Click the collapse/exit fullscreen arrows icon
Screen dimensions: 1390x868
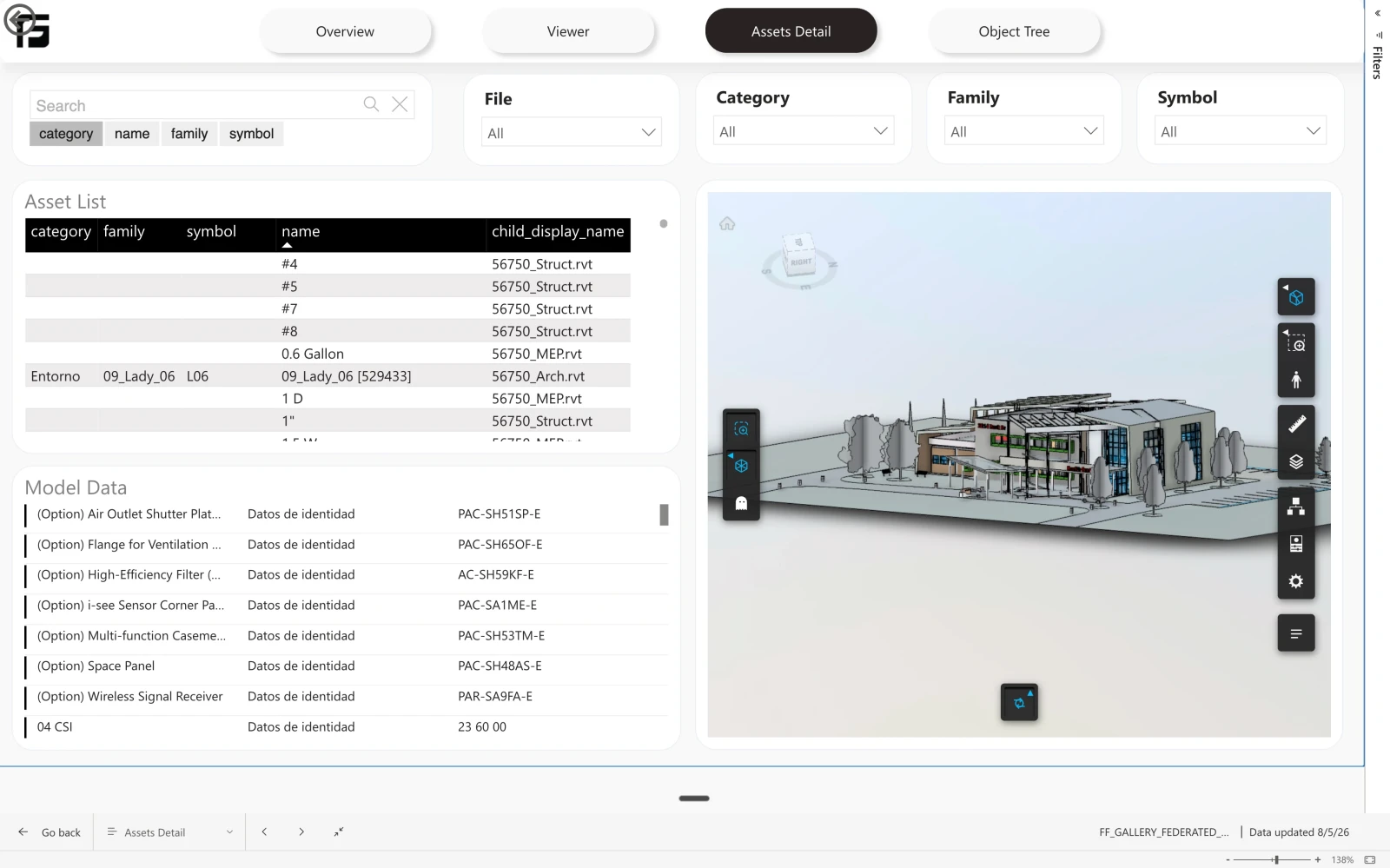(339, 832)
